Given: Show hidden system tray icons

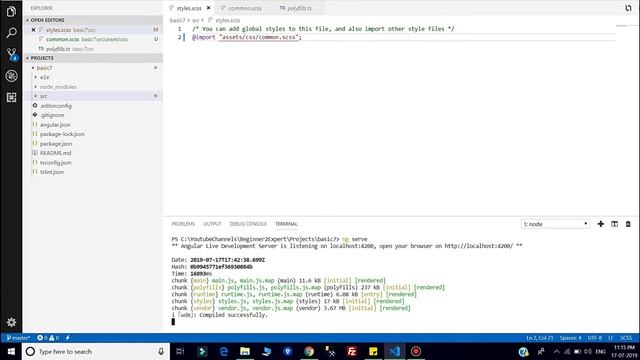Looking at the screenshot, I should (x=556, y=351).
